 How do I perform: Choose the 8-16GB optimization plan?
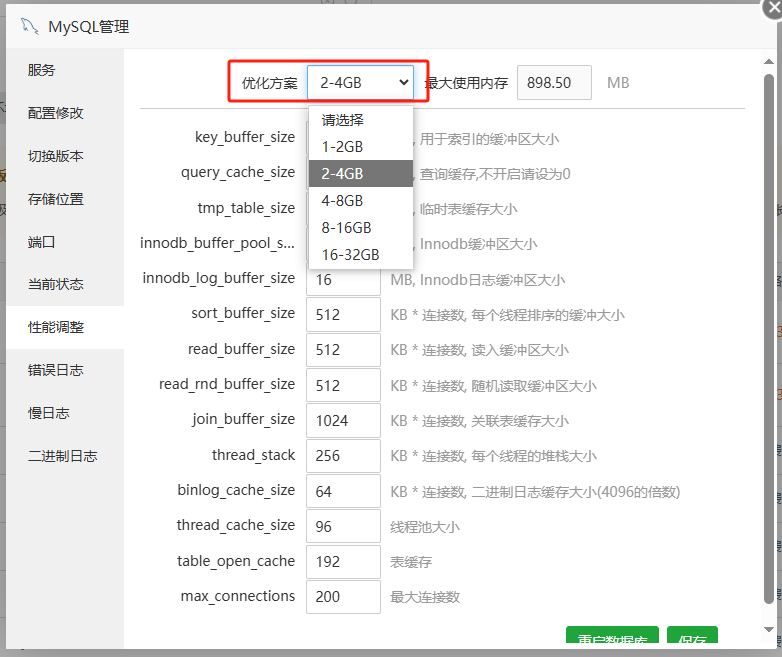tap(361, 227)
